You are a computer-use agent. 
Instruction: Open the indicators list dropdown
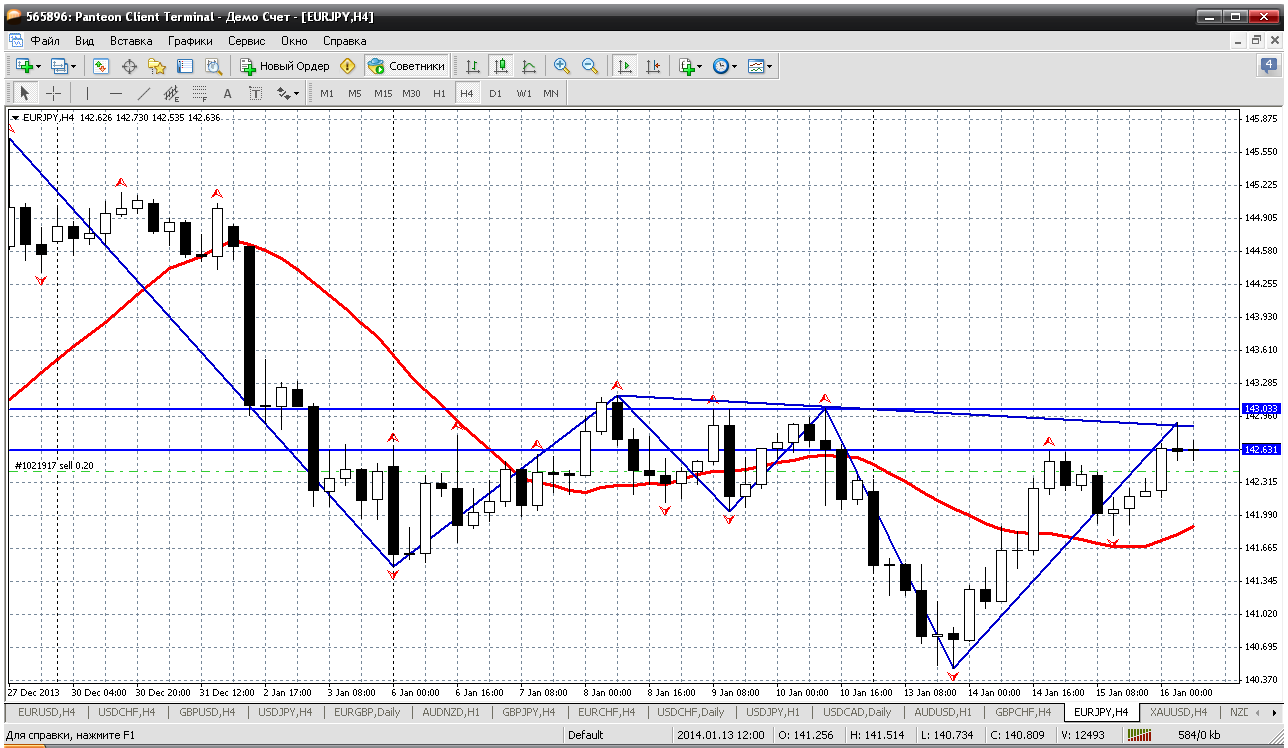[x=690, y=66]
